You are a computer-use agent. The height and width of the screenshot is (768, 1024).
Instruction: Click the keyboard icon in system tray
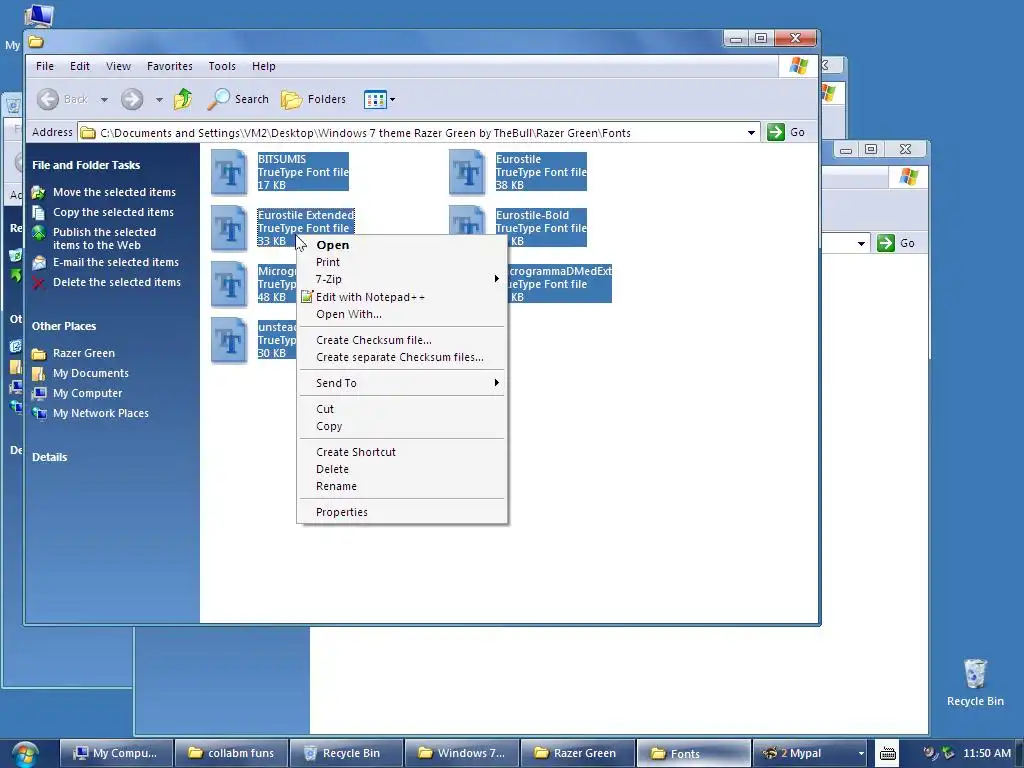point(888,754)
